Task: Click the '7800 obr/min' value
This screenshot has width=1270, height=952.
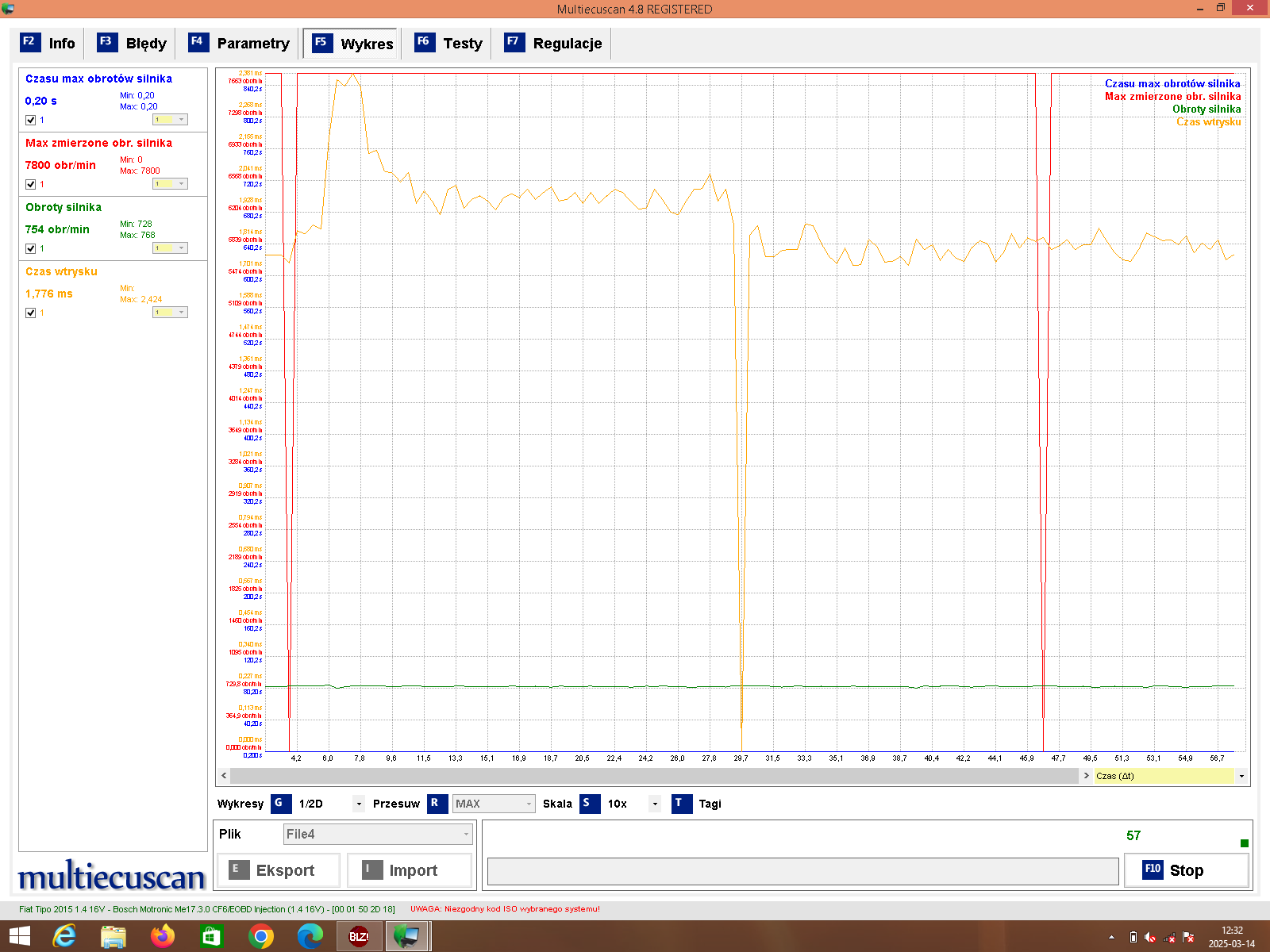Action: tap(60, 165)
